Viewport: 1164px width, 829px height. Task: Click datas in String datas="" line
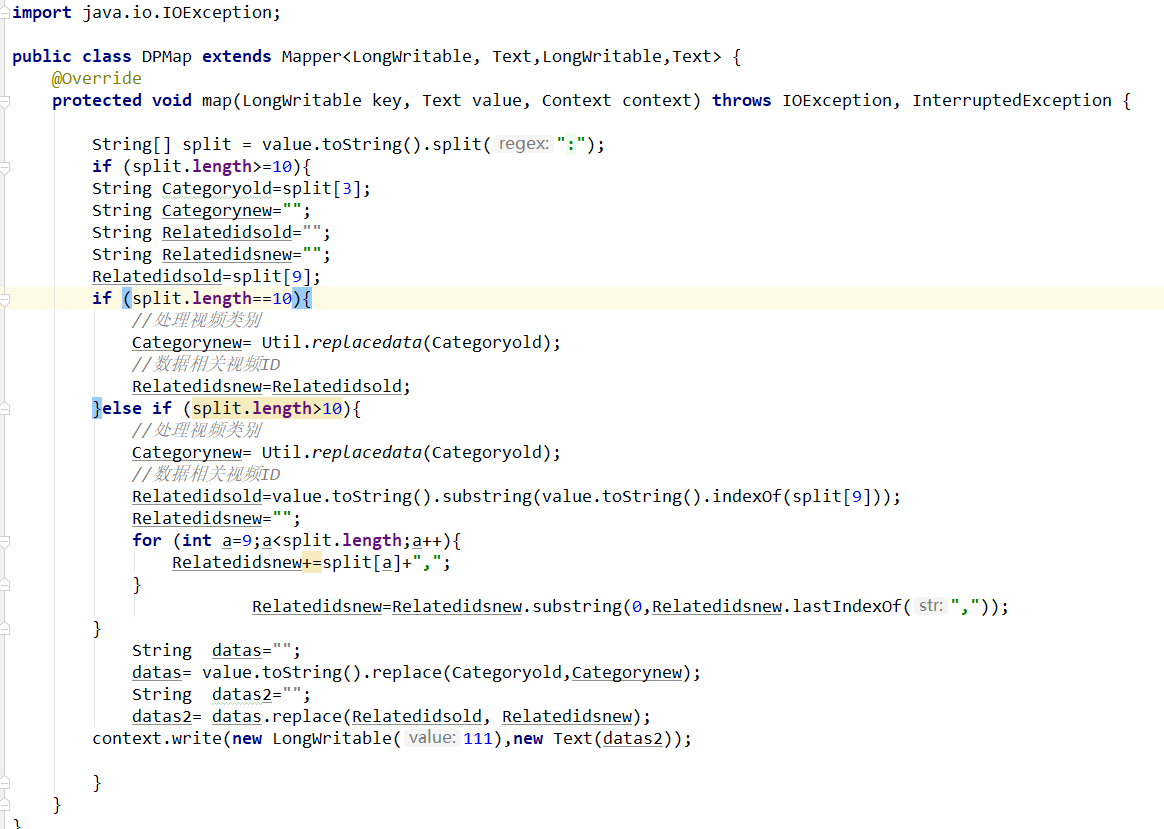(x=236, y=651)
